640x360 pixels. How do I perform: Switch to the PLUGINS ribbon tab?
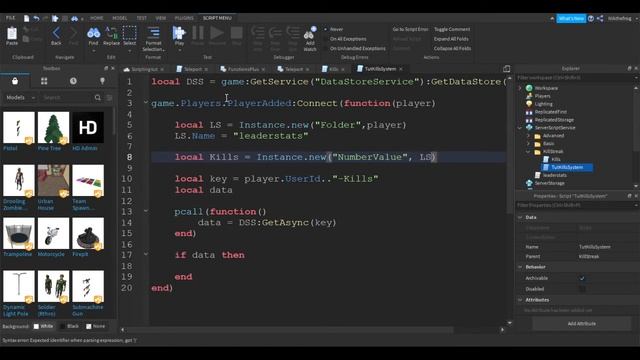tap(184, 18)
